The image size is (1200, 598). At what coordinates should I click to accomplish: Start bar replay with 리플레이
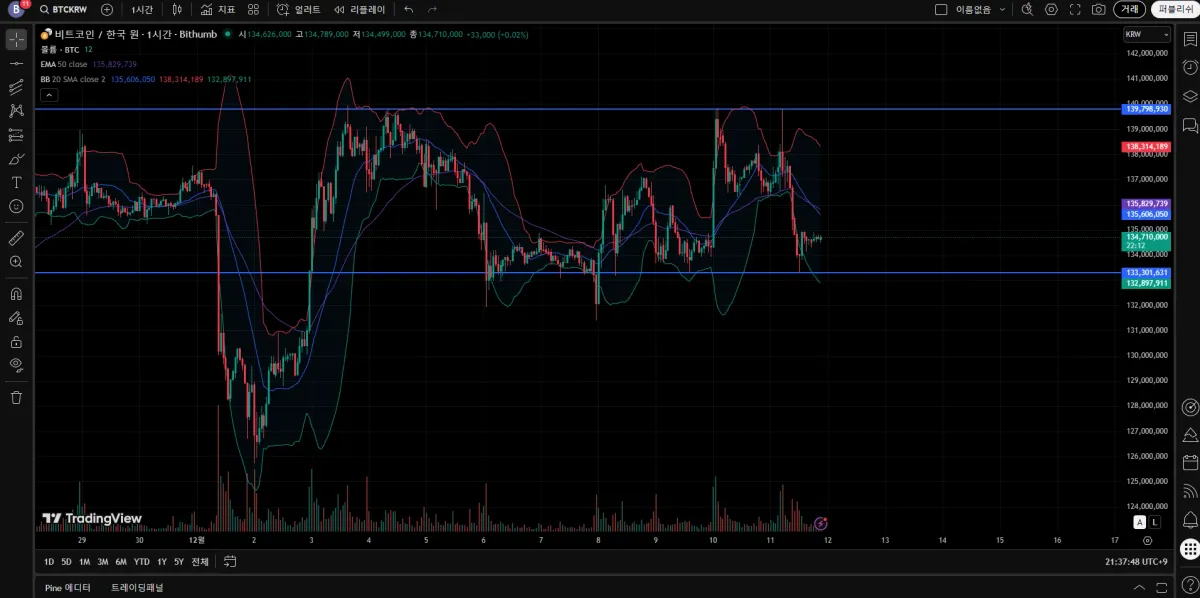(359, 9)
